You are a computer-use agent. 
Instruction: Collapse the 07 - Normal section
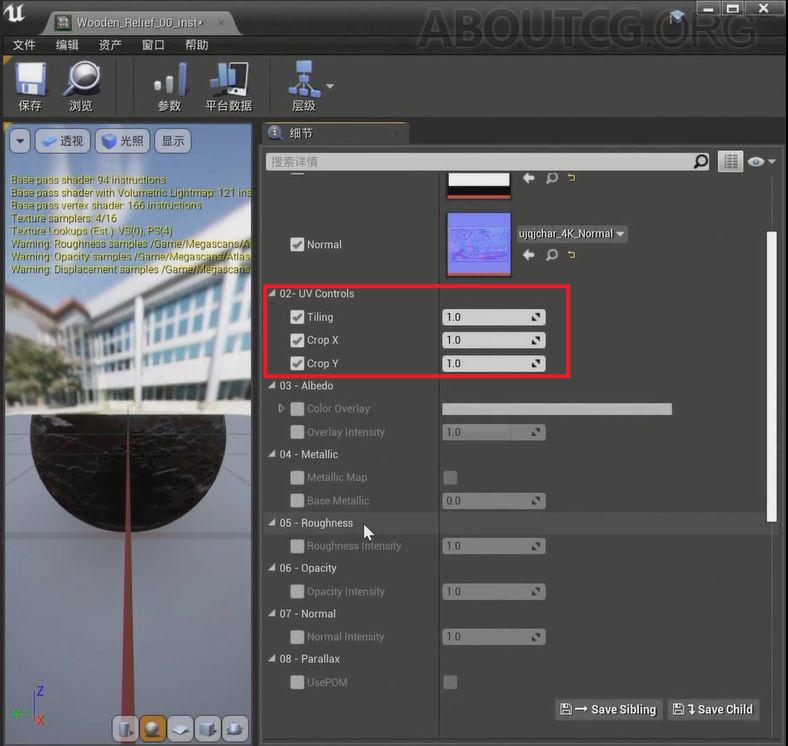pyautogui.click(x=272, y=613)
